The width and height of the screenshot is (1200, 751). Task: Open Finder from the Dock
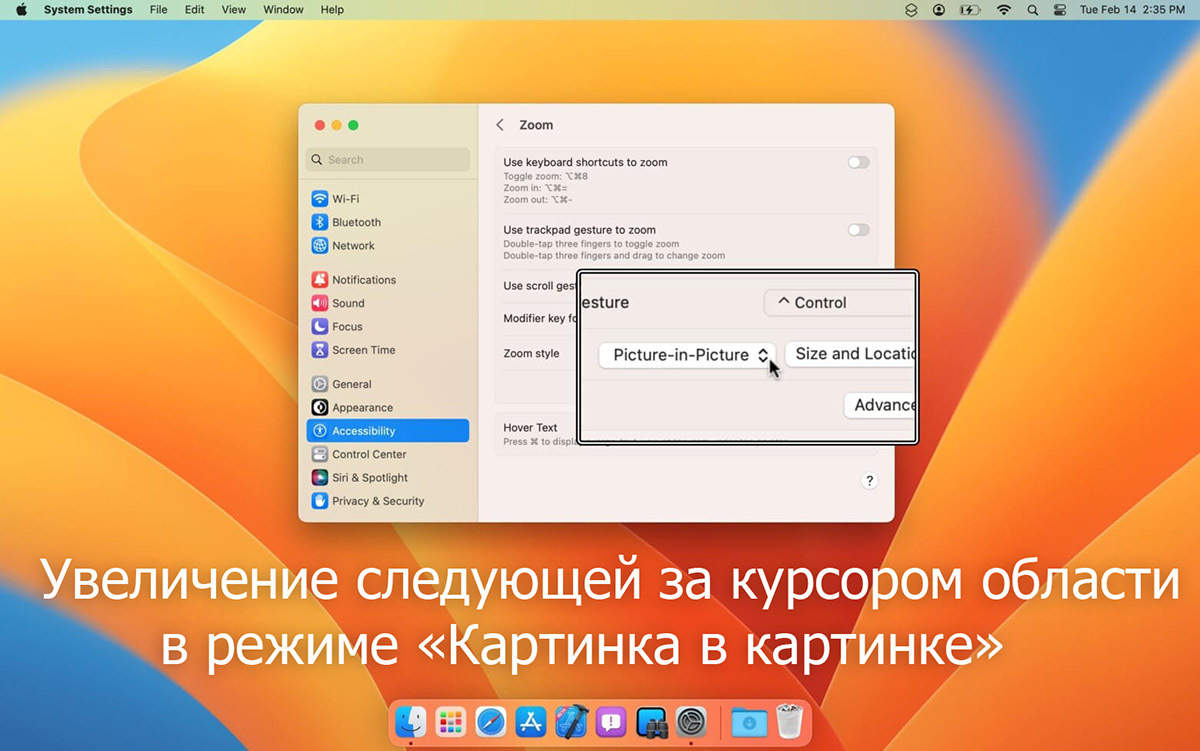coord(411,720)
